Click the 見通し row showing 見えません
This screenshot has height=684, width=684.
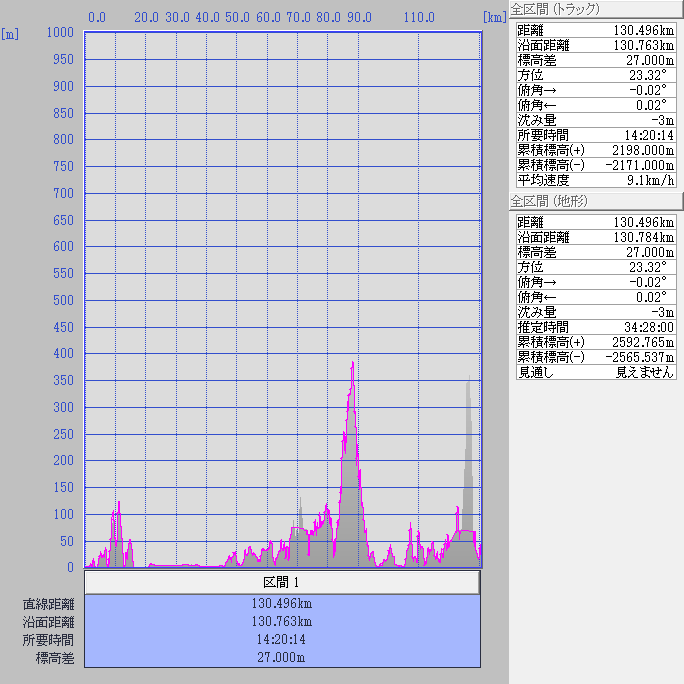[596, 372]
